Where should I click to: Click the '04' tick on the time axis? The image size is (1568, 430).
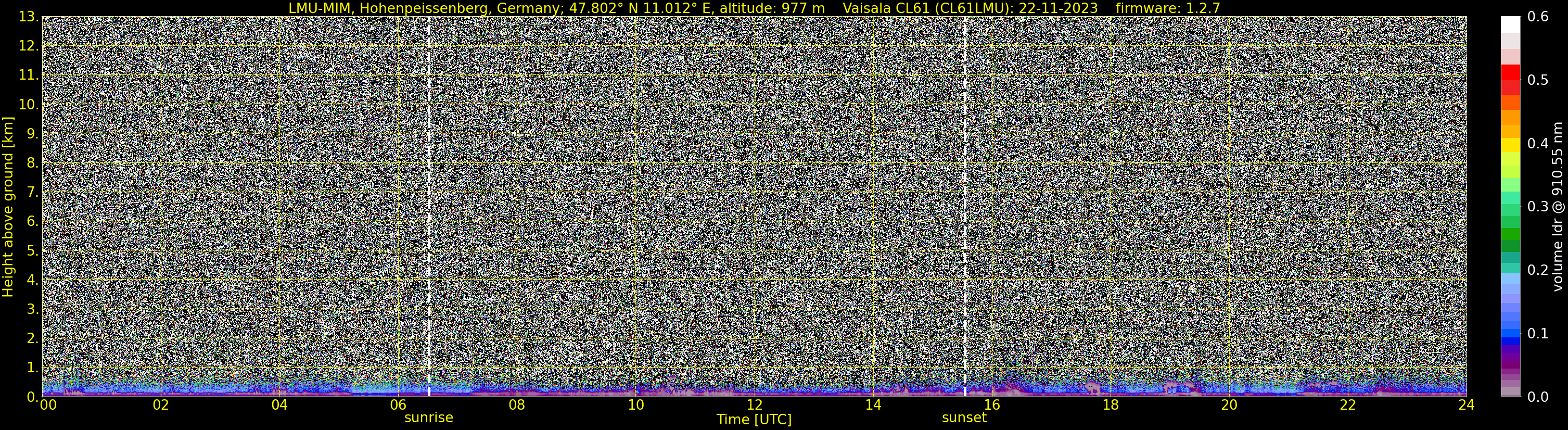279,405
